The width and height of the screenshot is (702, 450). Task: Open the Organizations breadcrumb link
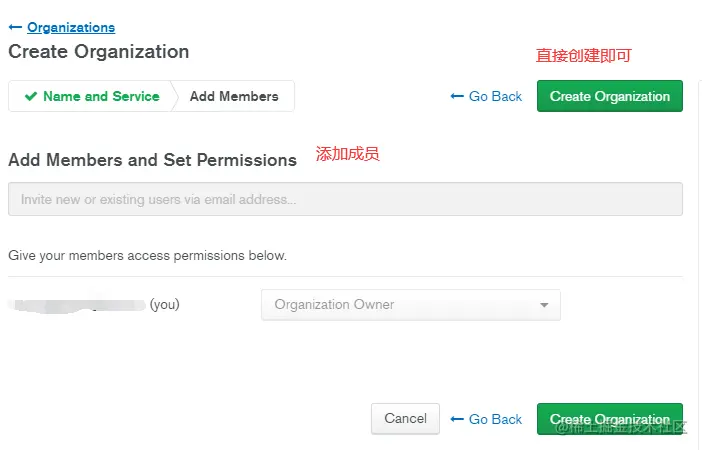click(71, 28)
